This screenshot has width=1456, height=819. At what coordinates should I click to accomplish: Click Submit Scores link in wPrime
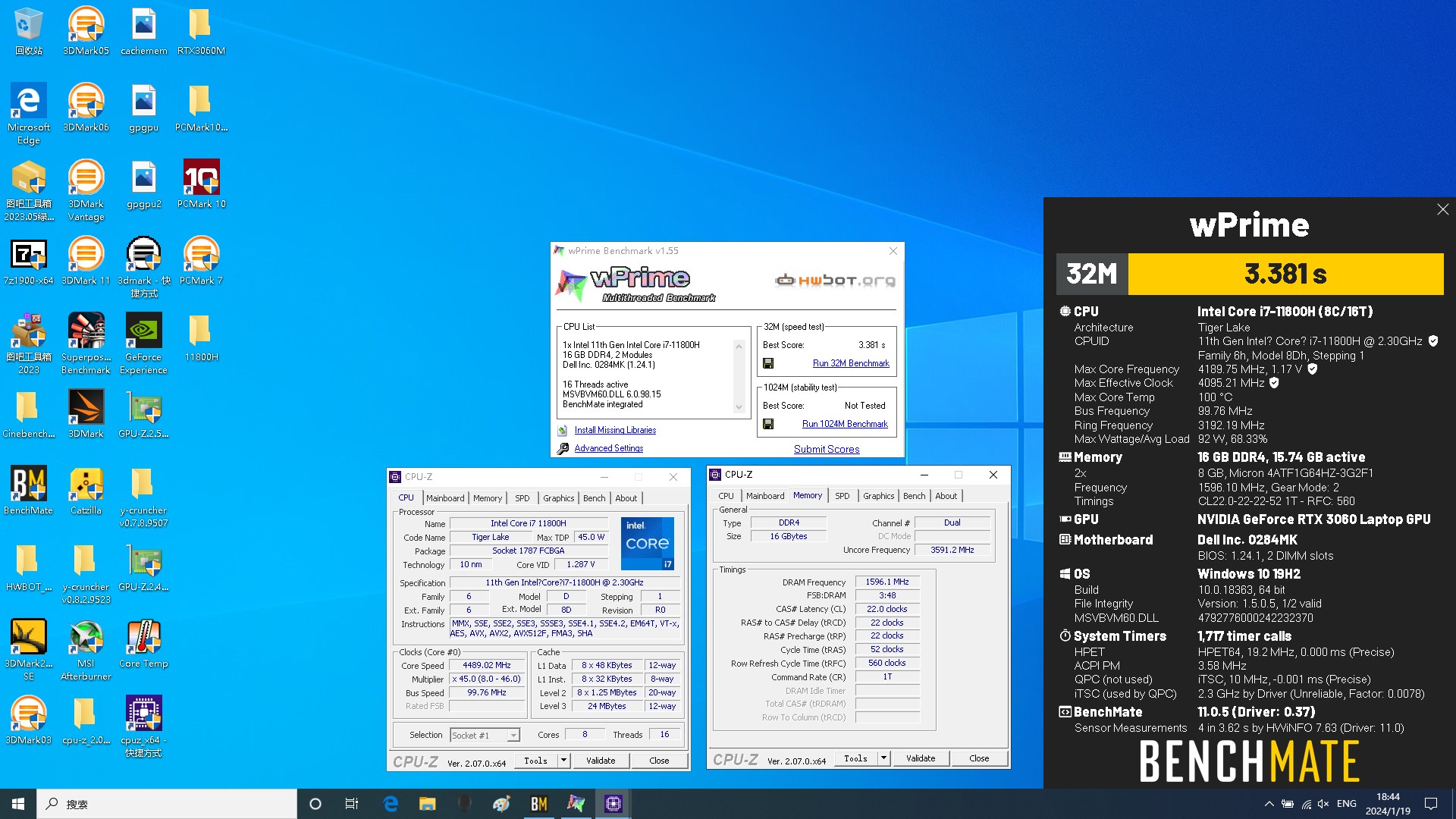click(827, 449)
